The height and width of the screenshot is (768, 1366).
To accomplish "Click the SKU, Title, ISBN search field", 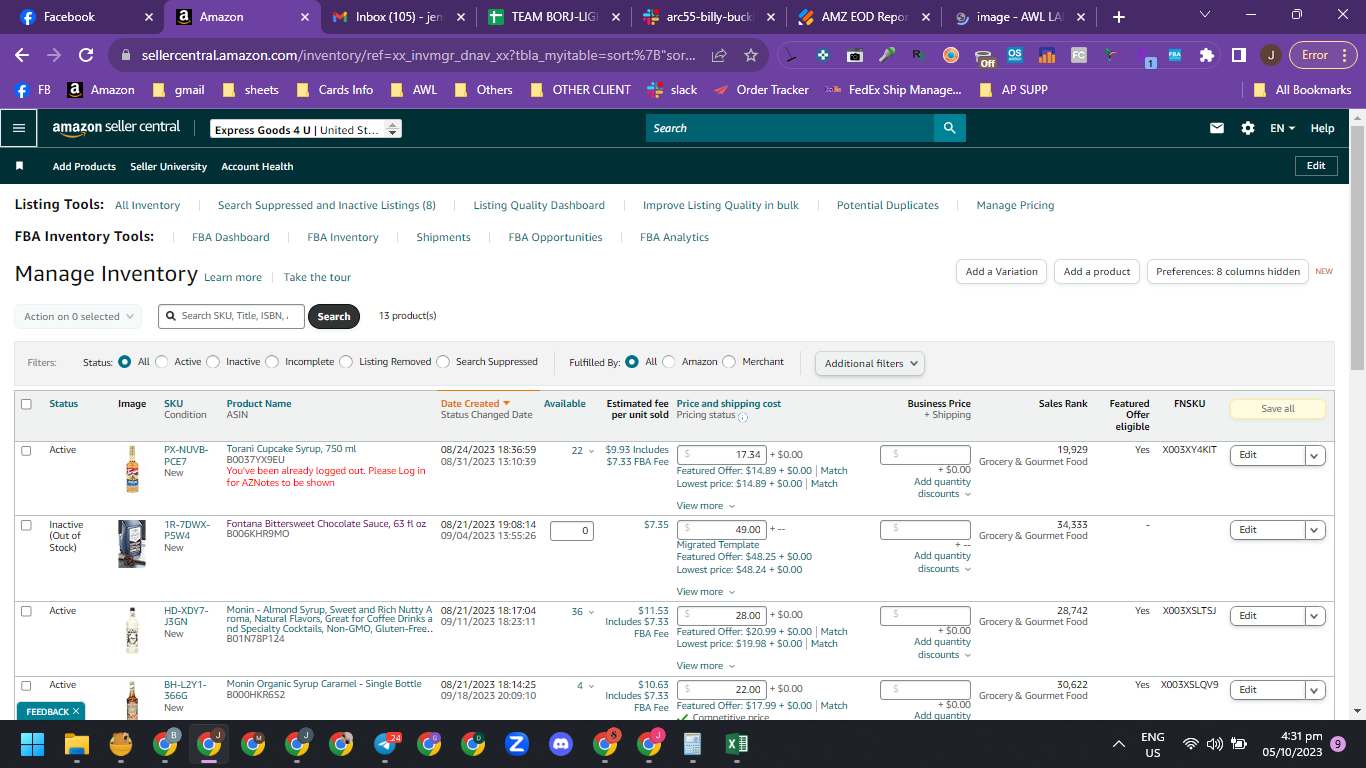I will (x=232, y=316).
